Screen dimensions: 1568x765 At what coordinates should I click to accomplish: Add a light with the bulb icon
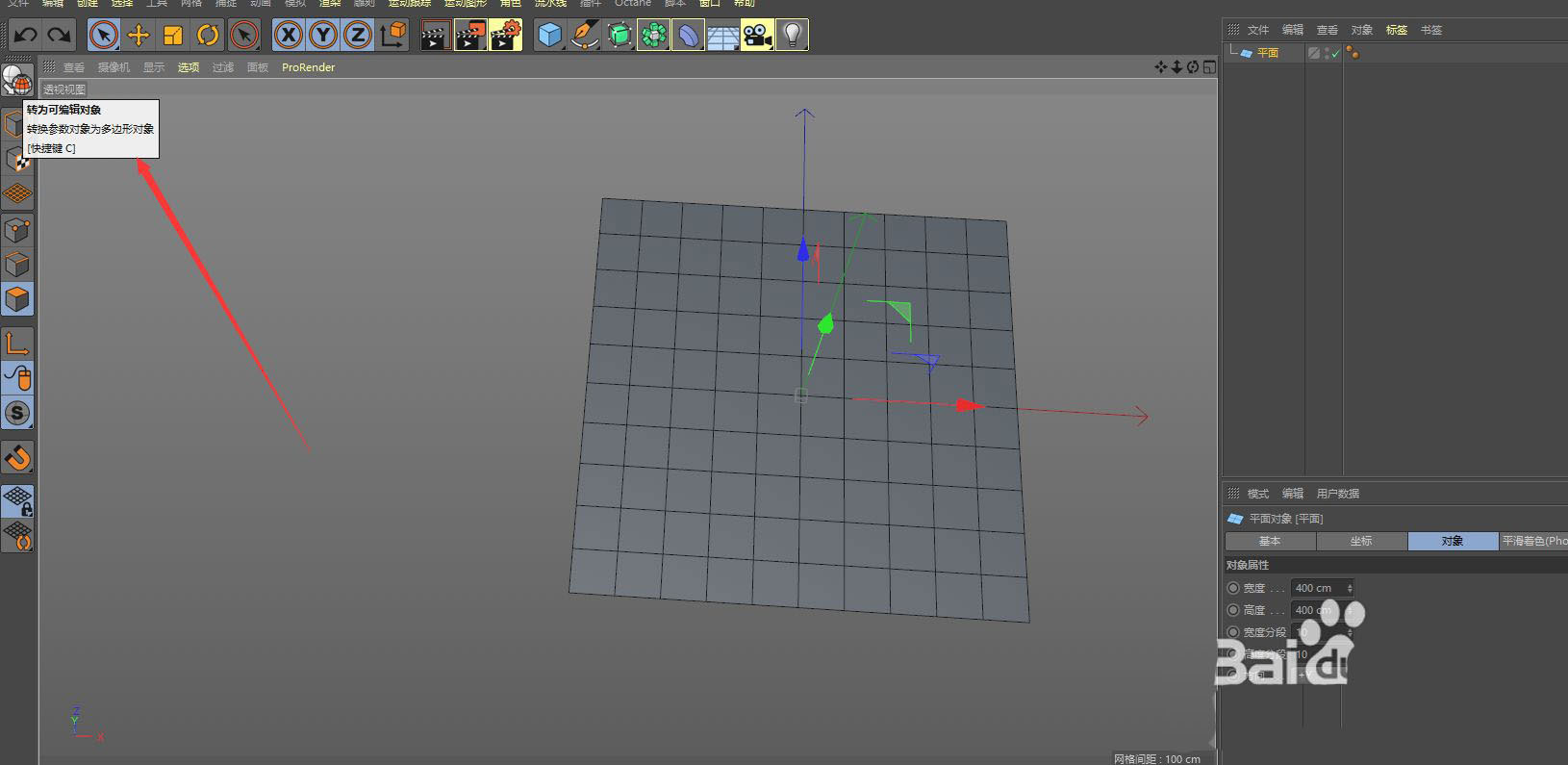coord(792,36)
